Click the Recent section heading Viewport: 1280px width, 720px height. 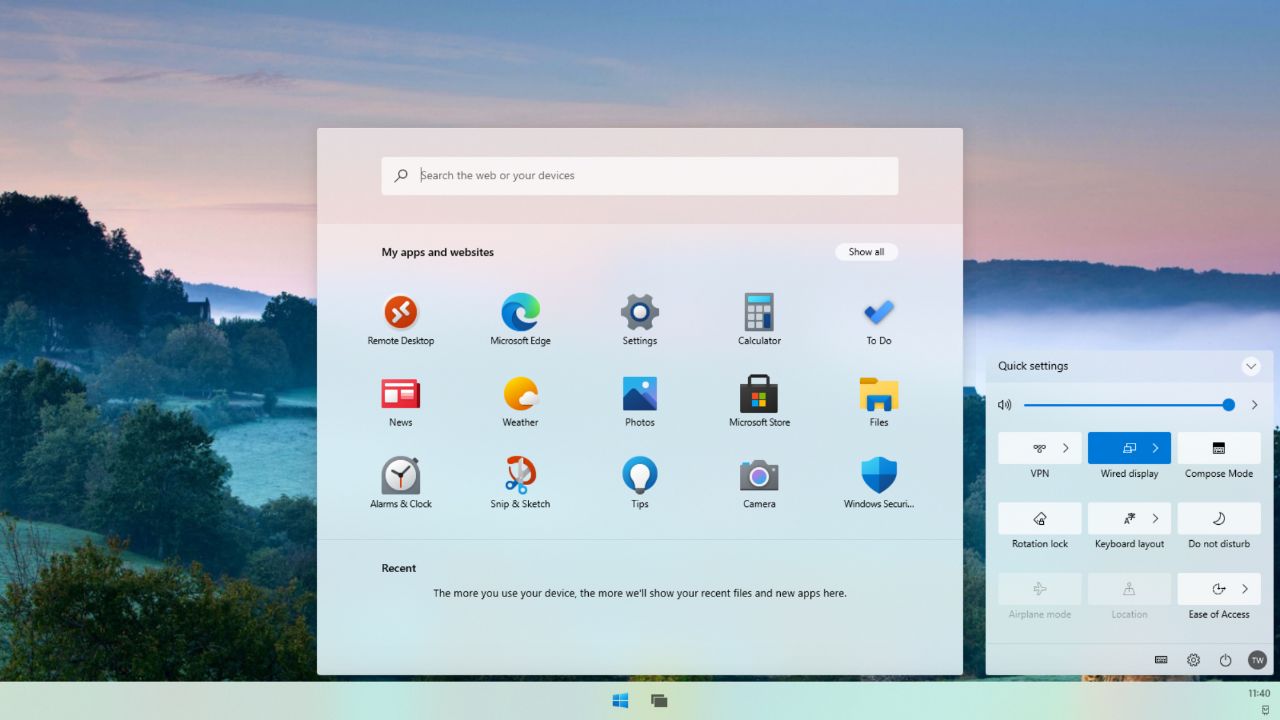coord(398,568)
